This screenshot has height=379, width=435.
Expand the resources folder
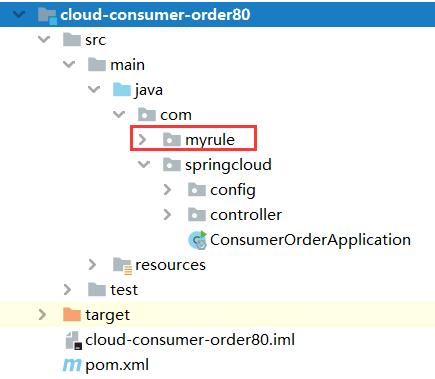[x=92, y=265]
